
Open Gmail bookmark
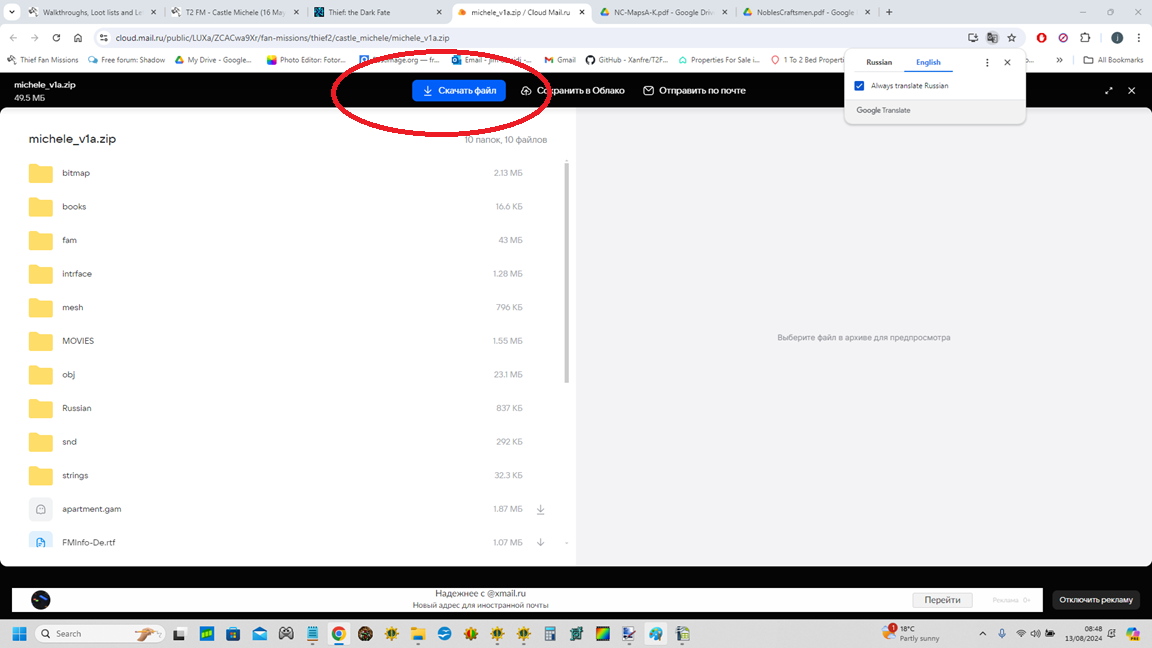pos(560,60)
